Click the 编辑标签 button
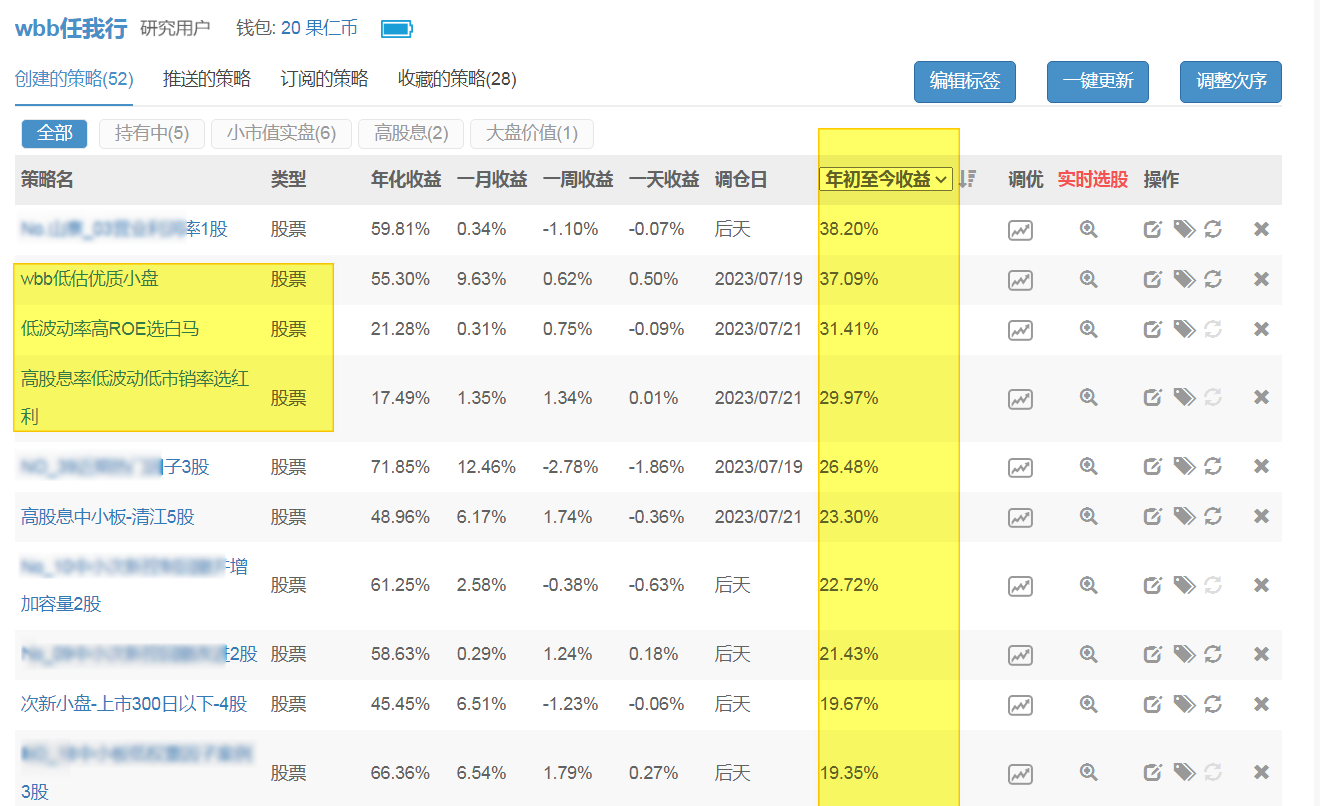This screenshot has height=806, width=1320. (964, 82)
